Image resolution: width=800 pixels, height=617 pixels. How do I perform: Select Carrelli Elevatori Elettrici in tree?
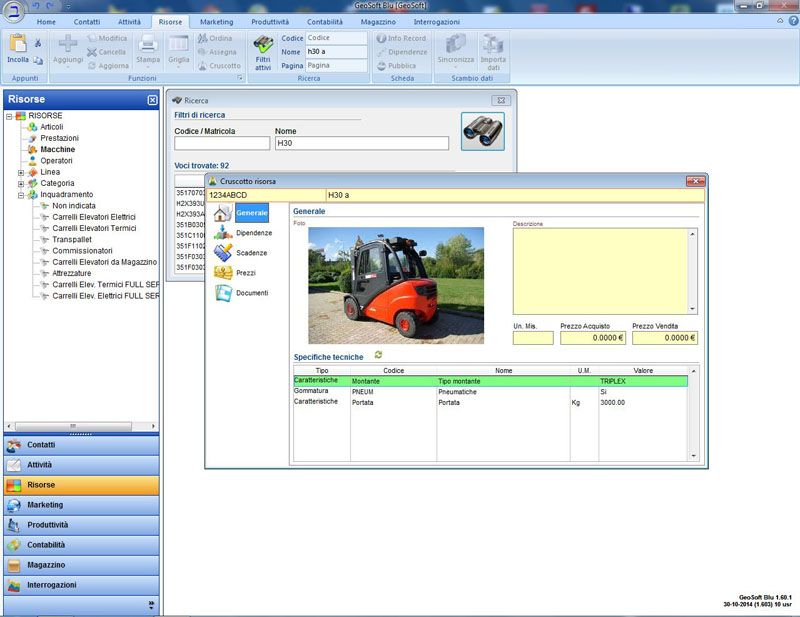click(94, 217)
